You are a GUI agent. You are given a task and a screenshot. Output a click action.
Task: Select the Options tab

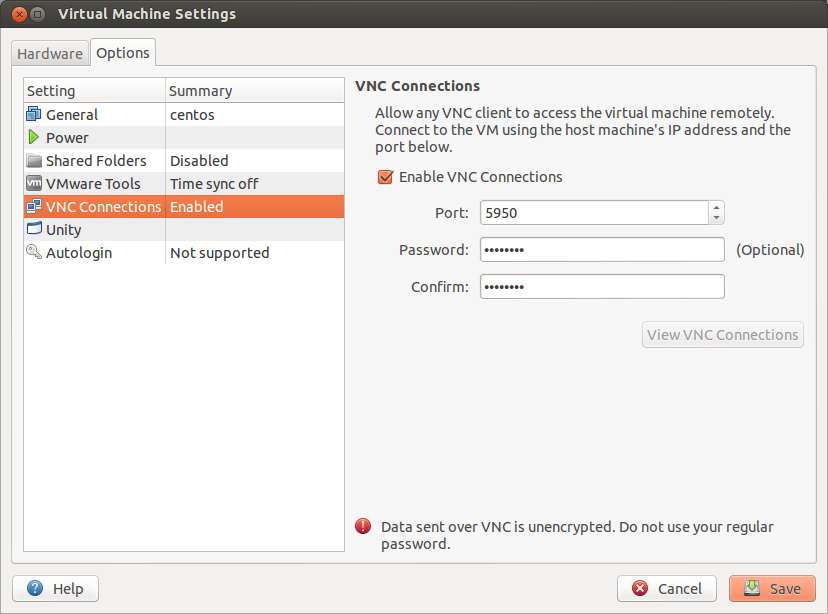pyautogui.click(x=123, y=53)
